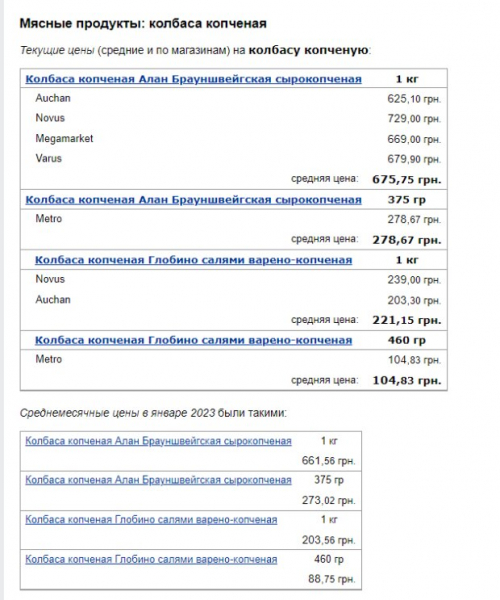The height and width of the screenshot is (600, 500).
Task: Click Auchan price 625,10 грн.
Action: pyautogui.click(x=414, y=99)
